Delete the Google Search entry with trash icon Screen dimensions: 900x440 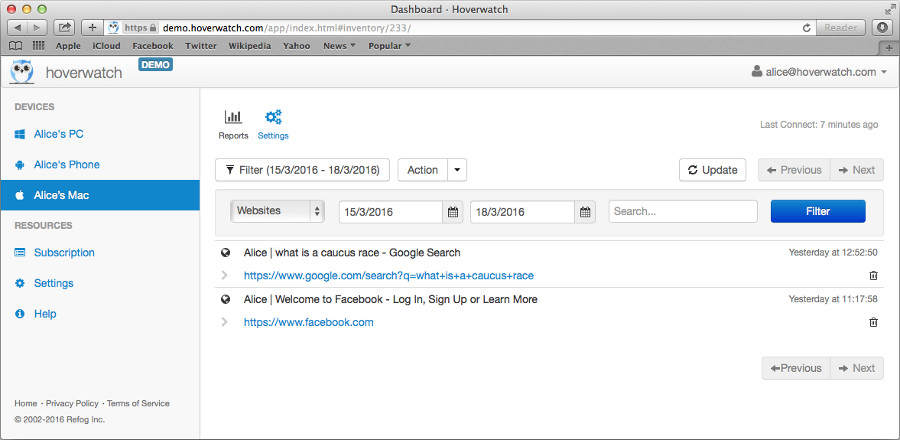coord(873,275)
